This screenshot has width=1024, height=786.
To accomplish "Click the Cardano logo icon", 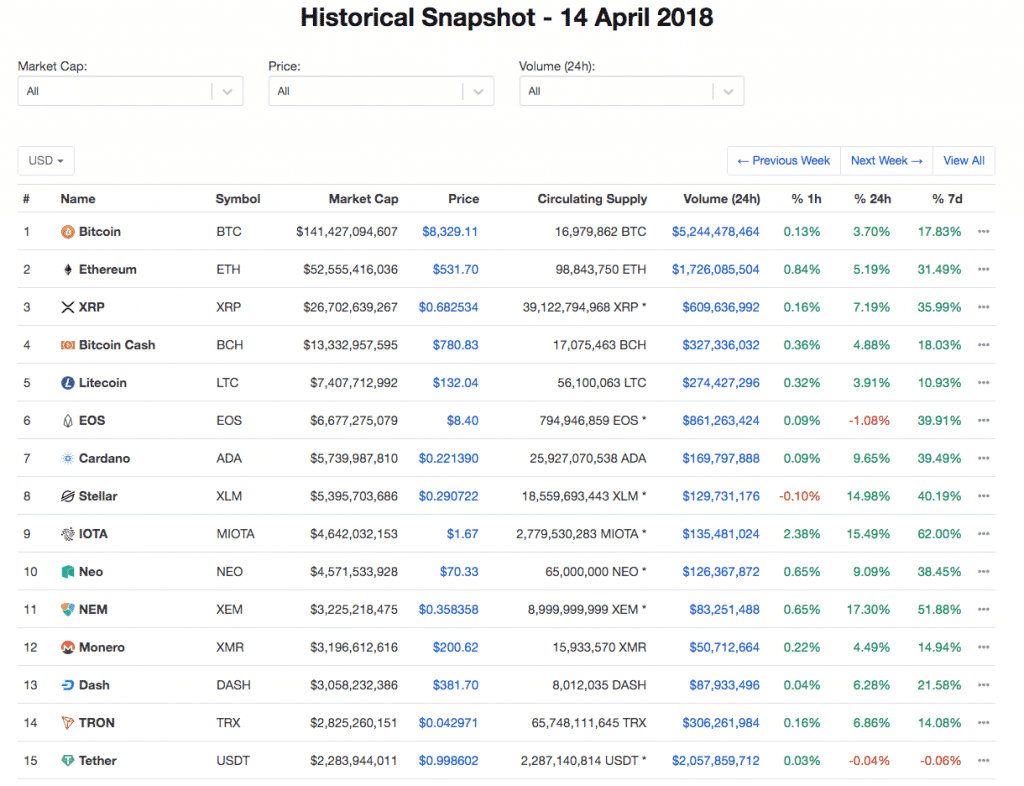I will pos(68,459).
